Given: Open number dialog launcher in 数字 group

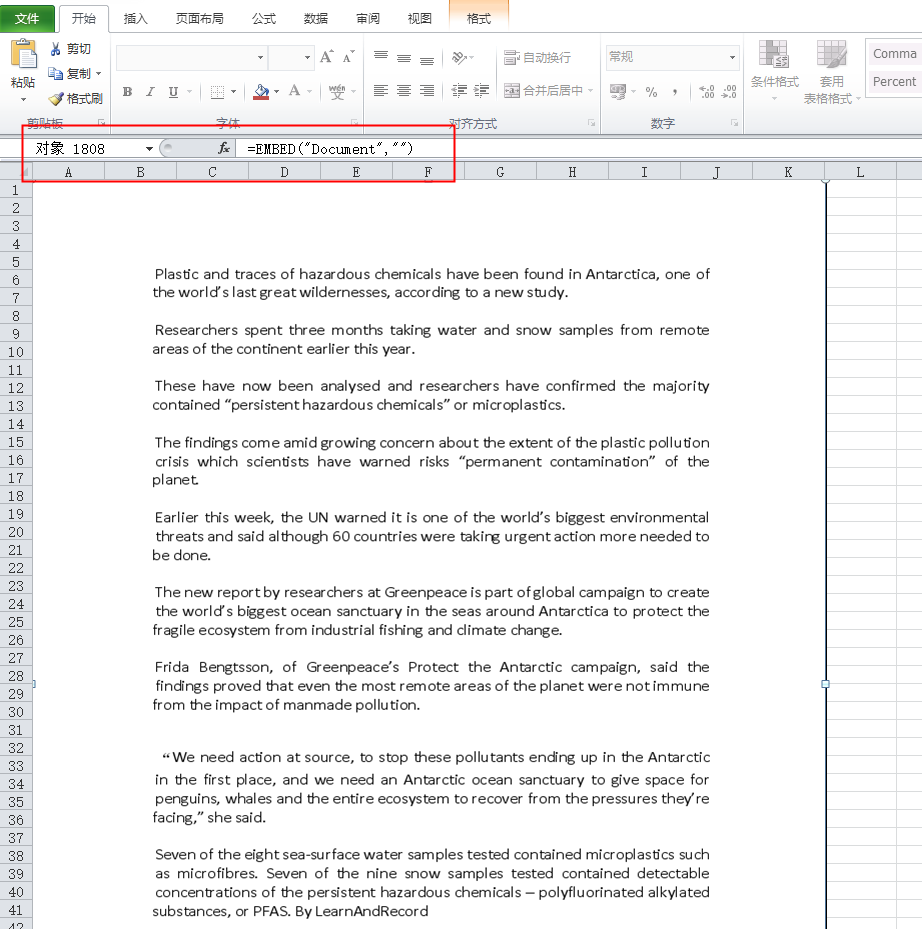Looking at the screenshot, I should pyautogui.click(x=734, y=123).
